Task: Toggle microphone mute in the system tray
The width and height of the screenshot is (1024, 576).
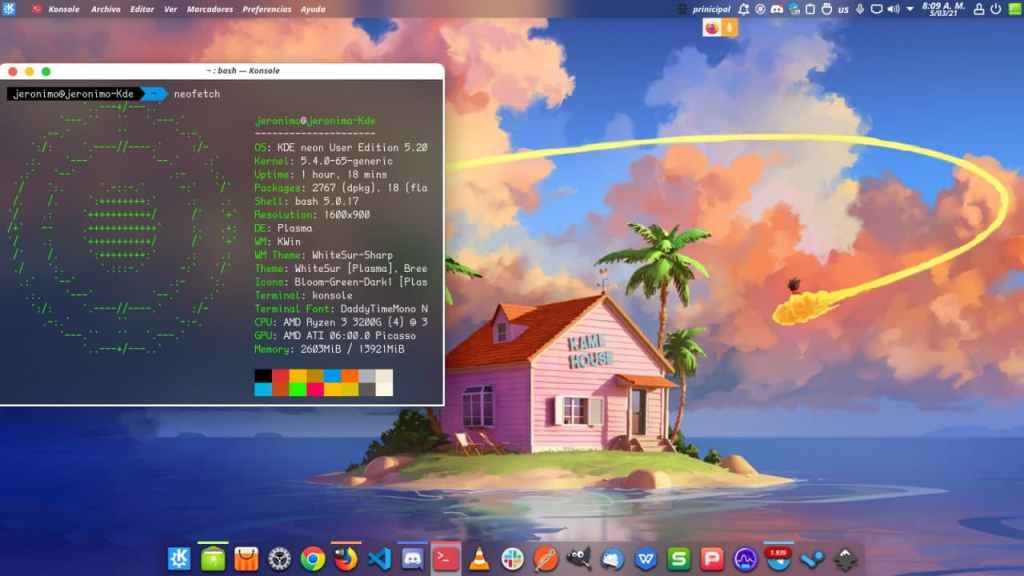Action: pos(859,9)
